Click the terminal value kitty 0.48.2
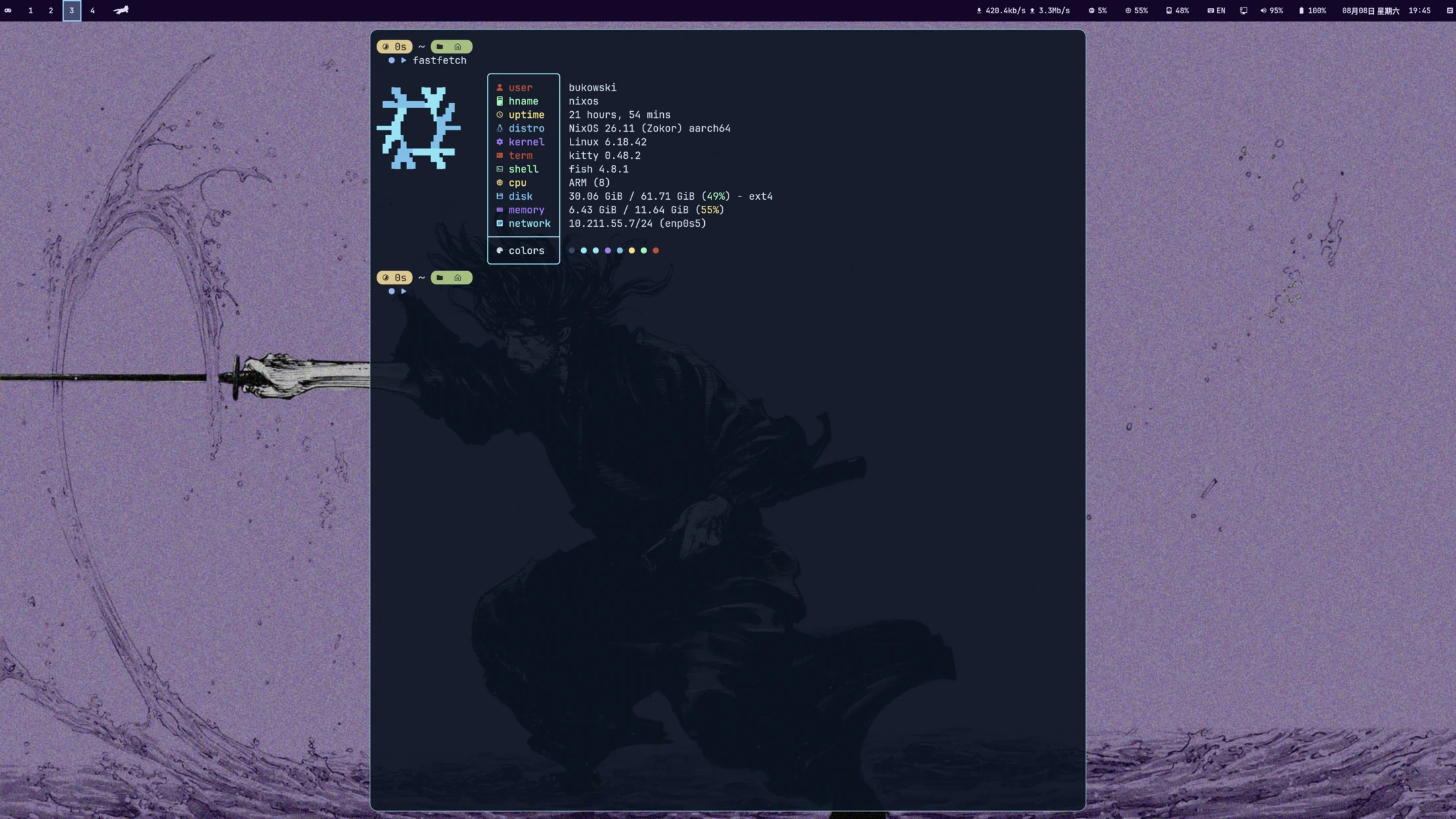The height and width of the screenshot is (819, 1456). tap(604, 155)
